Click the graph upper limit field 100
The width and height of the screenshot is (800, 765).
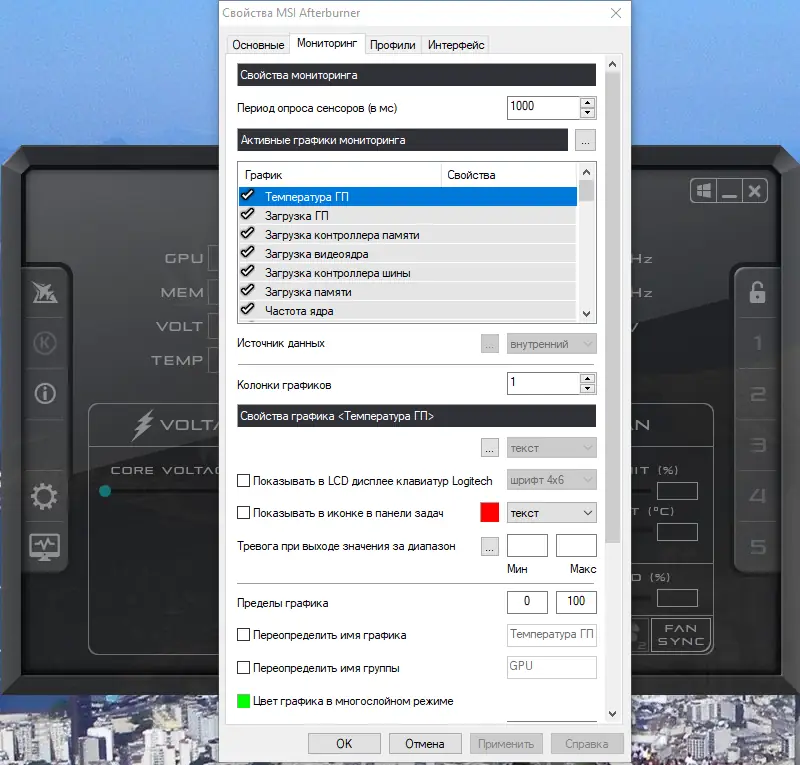(x=576, y=602)
